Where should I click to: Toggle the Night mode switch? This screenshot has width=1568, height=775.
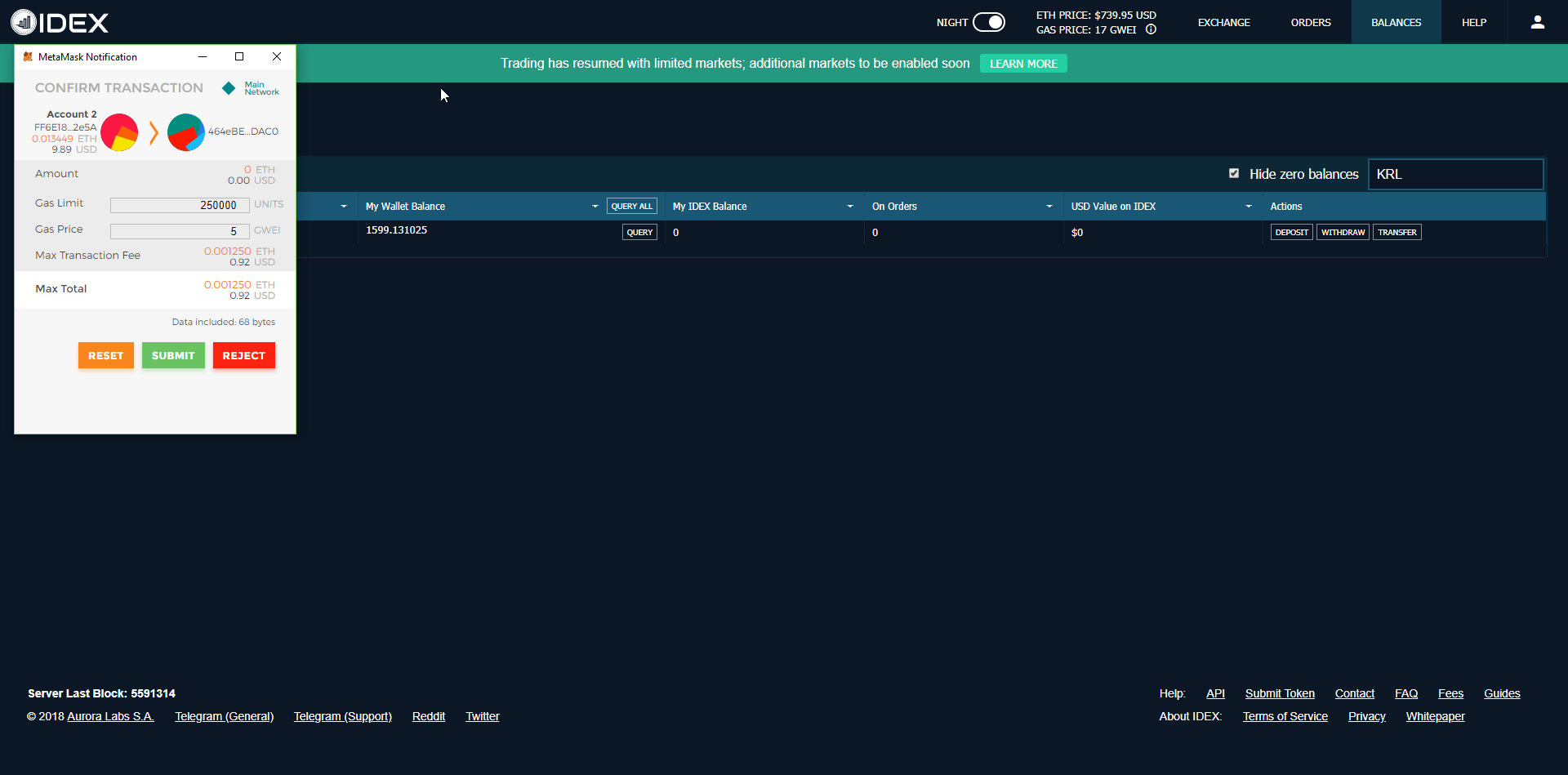click(988, 22)
